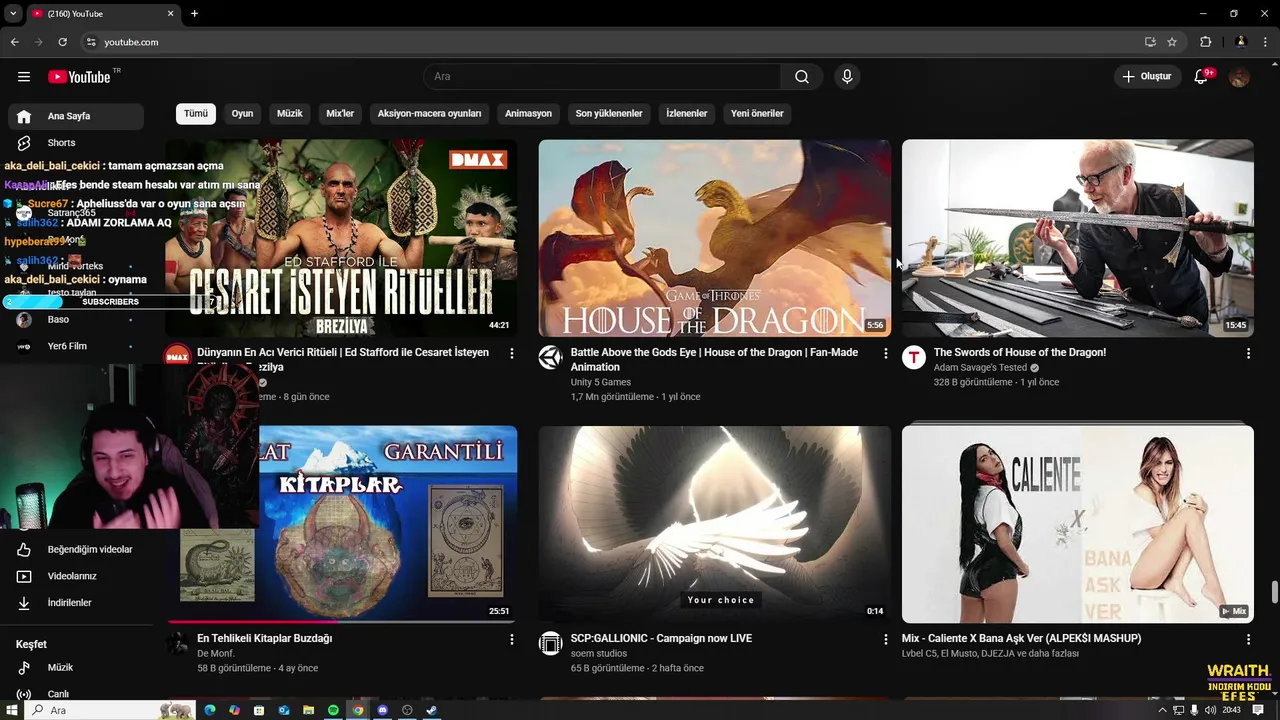
Task: Open more options for The Swords of House of the Dragon
Action: (1248, 354)
